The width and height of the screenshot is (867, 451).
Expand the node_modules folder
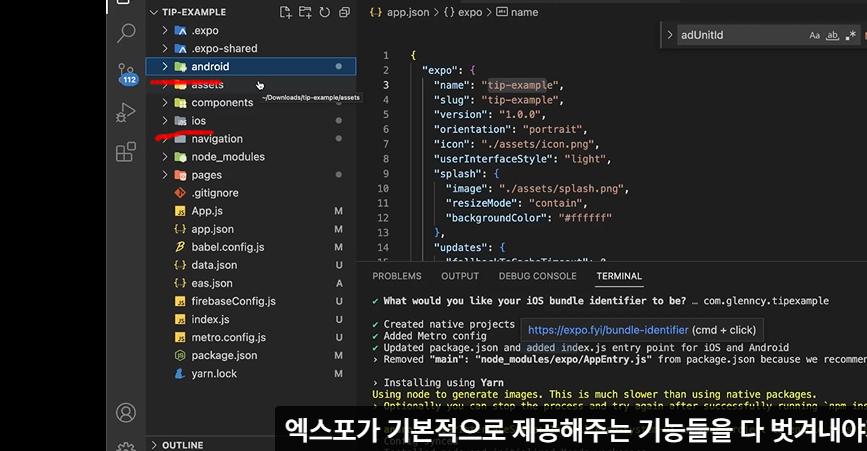coord(165,157)
